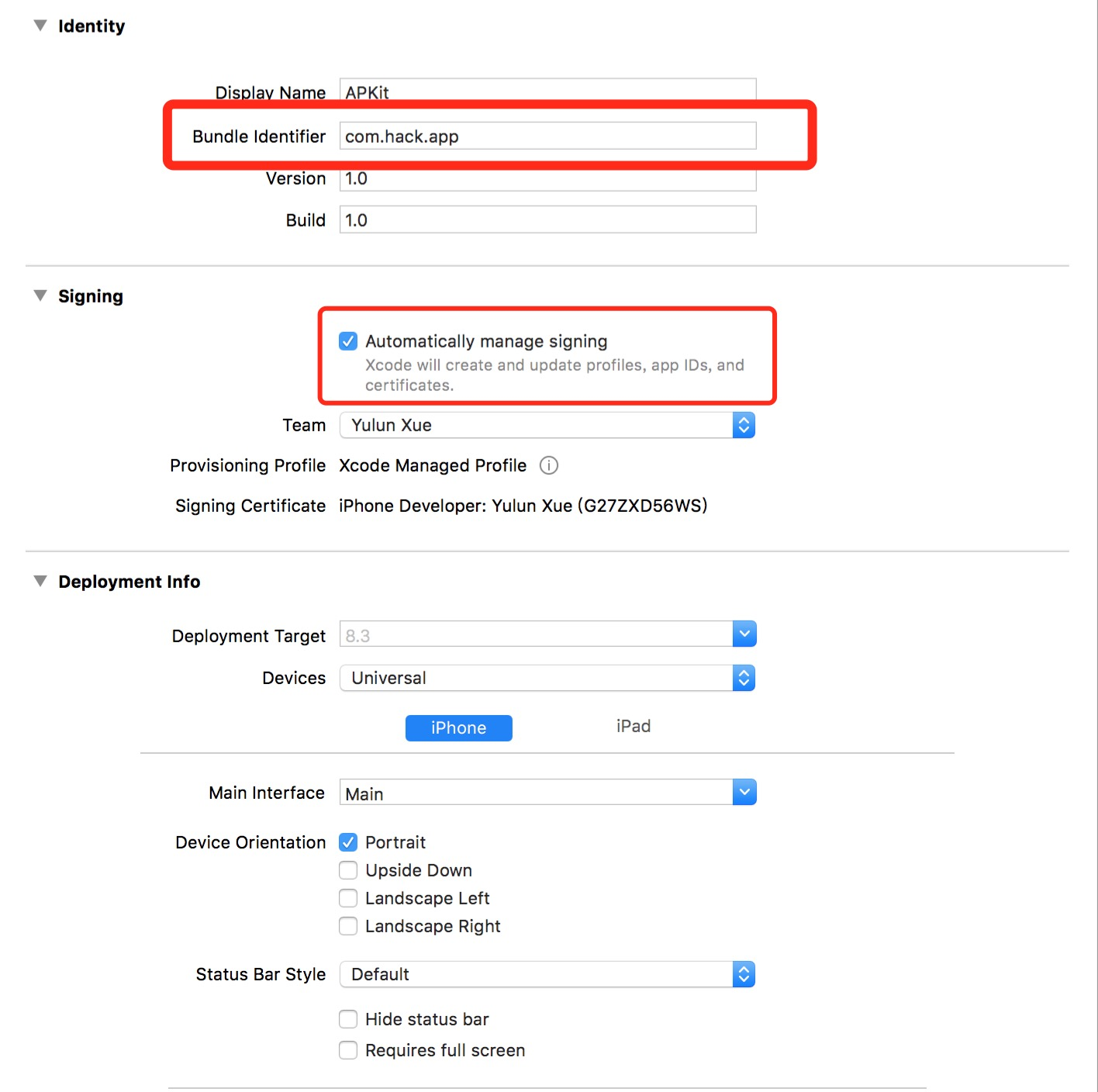This screenshot has height=1092, width=1098.
Task: Open the Status Bar Style dropdown
Action: [547, 974]
